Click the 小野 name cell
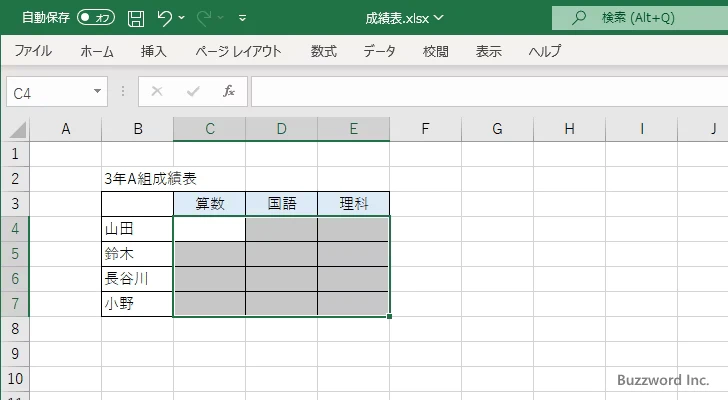Viewport: 728px width, 400px height. [137, 304]
